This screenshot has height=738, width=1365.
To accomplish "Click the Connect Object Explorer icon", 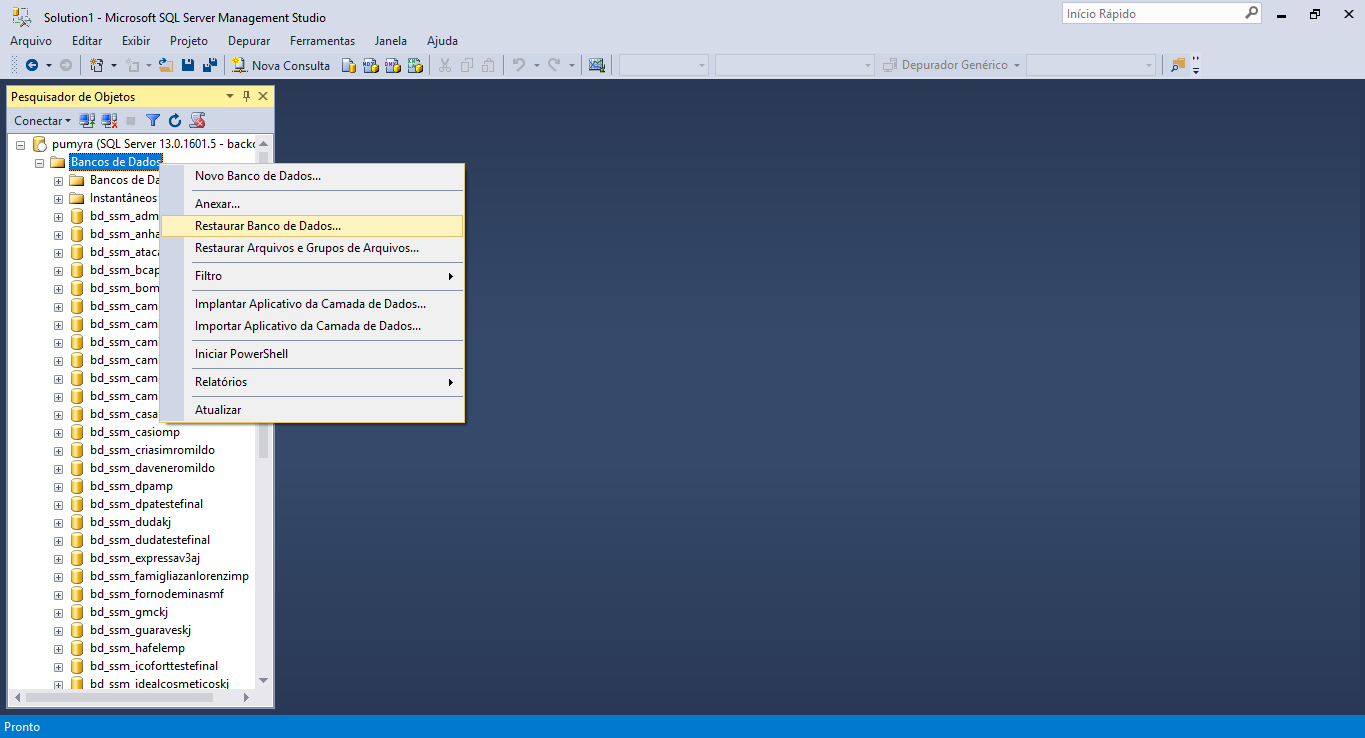I will point(87,121).
